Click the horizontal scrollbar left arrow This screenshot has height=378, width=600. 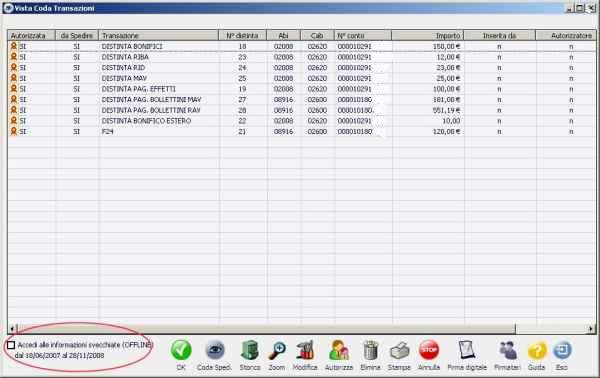click(x=12, y=328)
